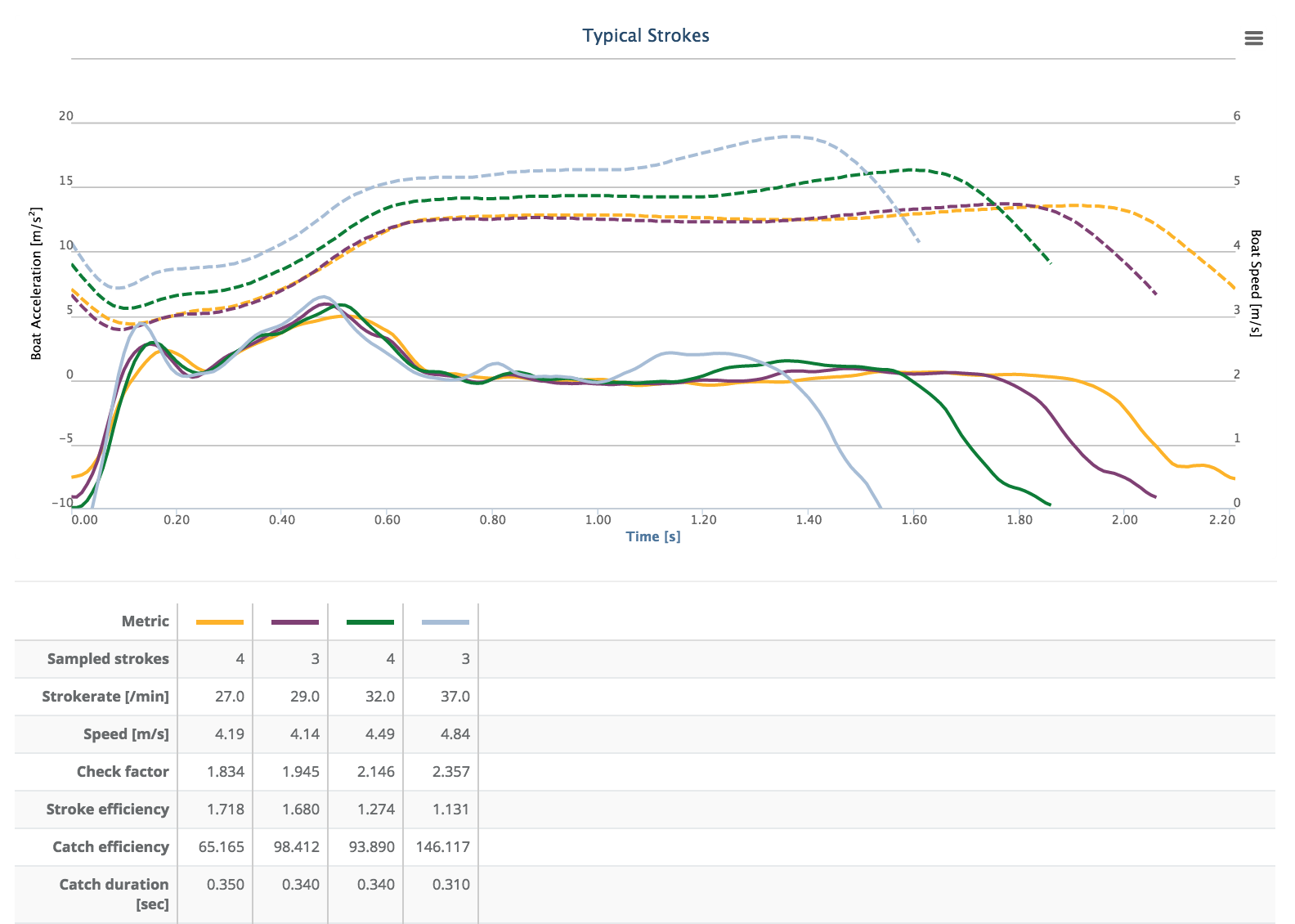Click the Typical Strokes chart title

click(646, 36)
